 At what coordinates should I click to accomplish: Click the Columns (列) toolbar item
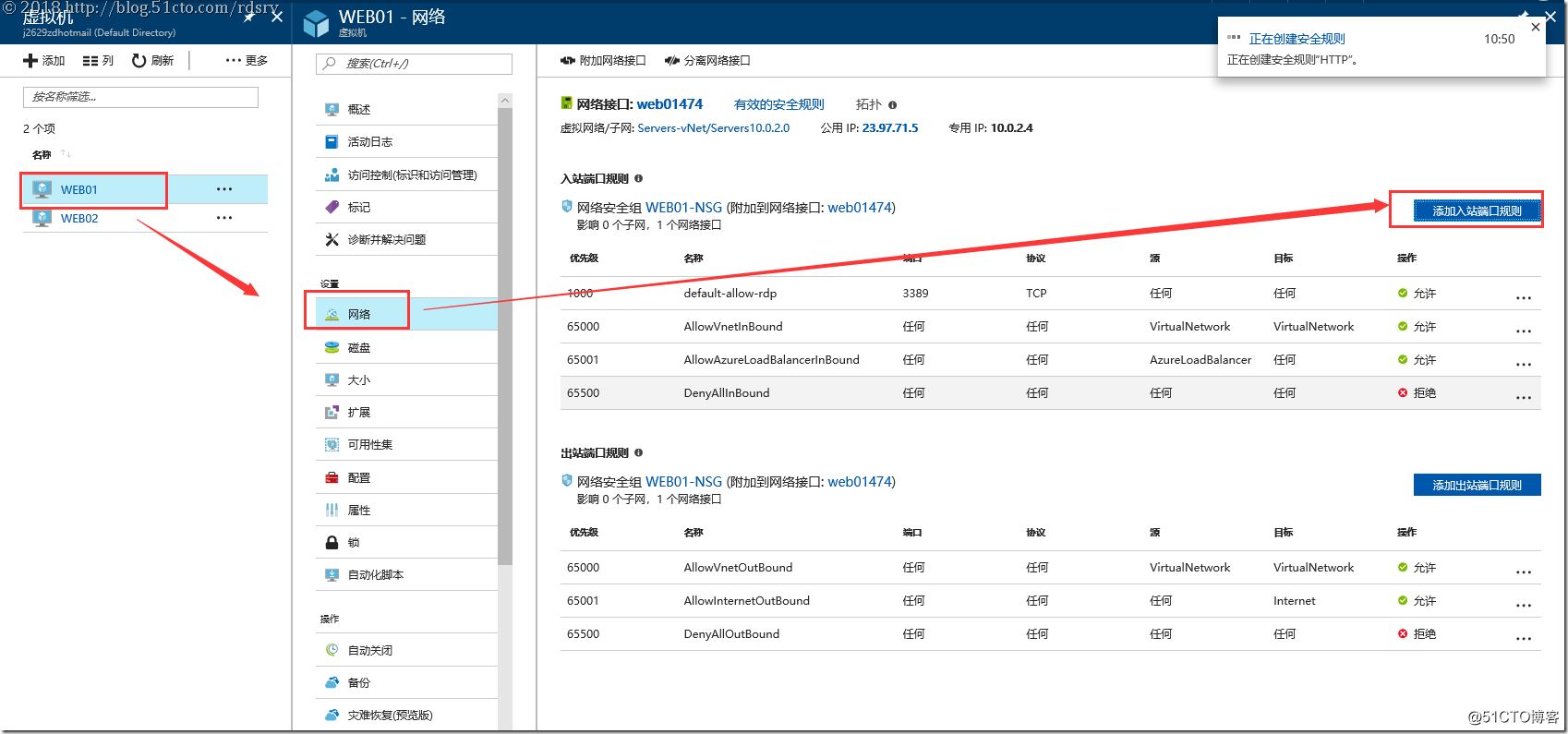point(98,60)
